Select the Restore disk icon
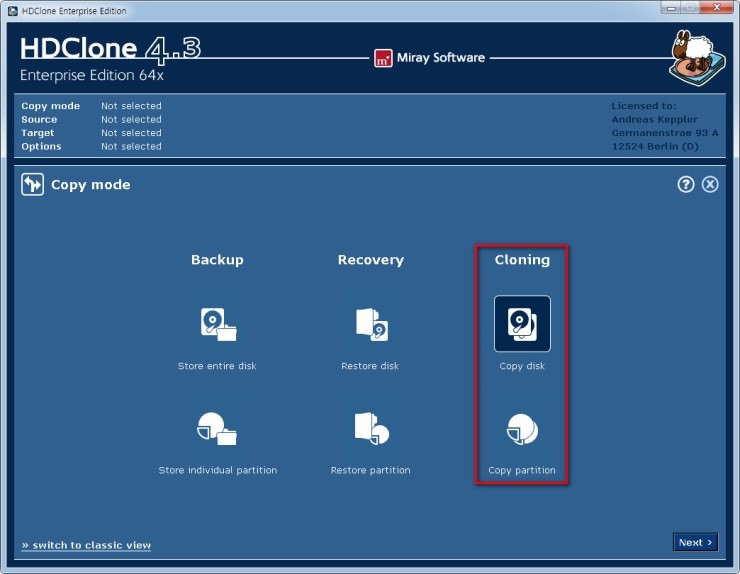The height and width of the screenshot is (574, 740). (372, 324)
